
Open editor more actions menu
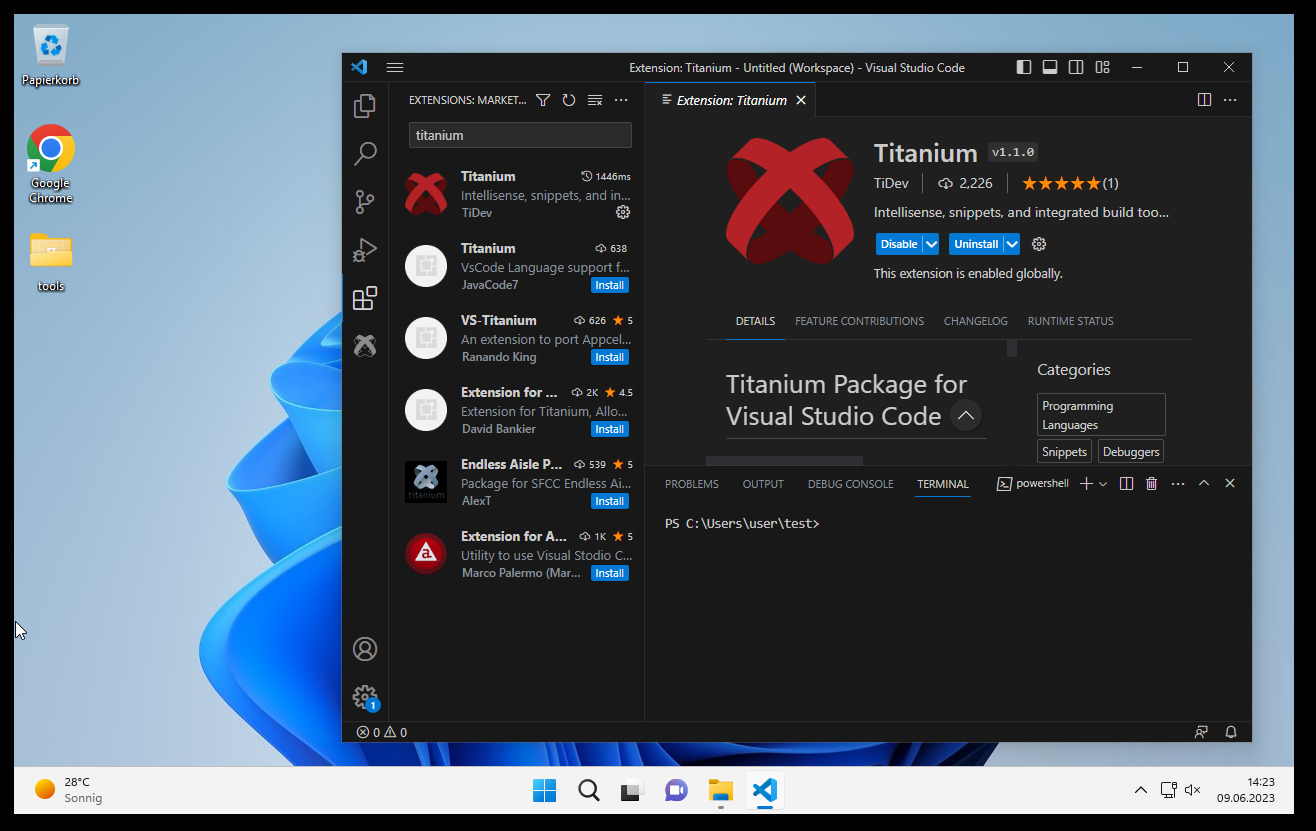coord(1231,100)
